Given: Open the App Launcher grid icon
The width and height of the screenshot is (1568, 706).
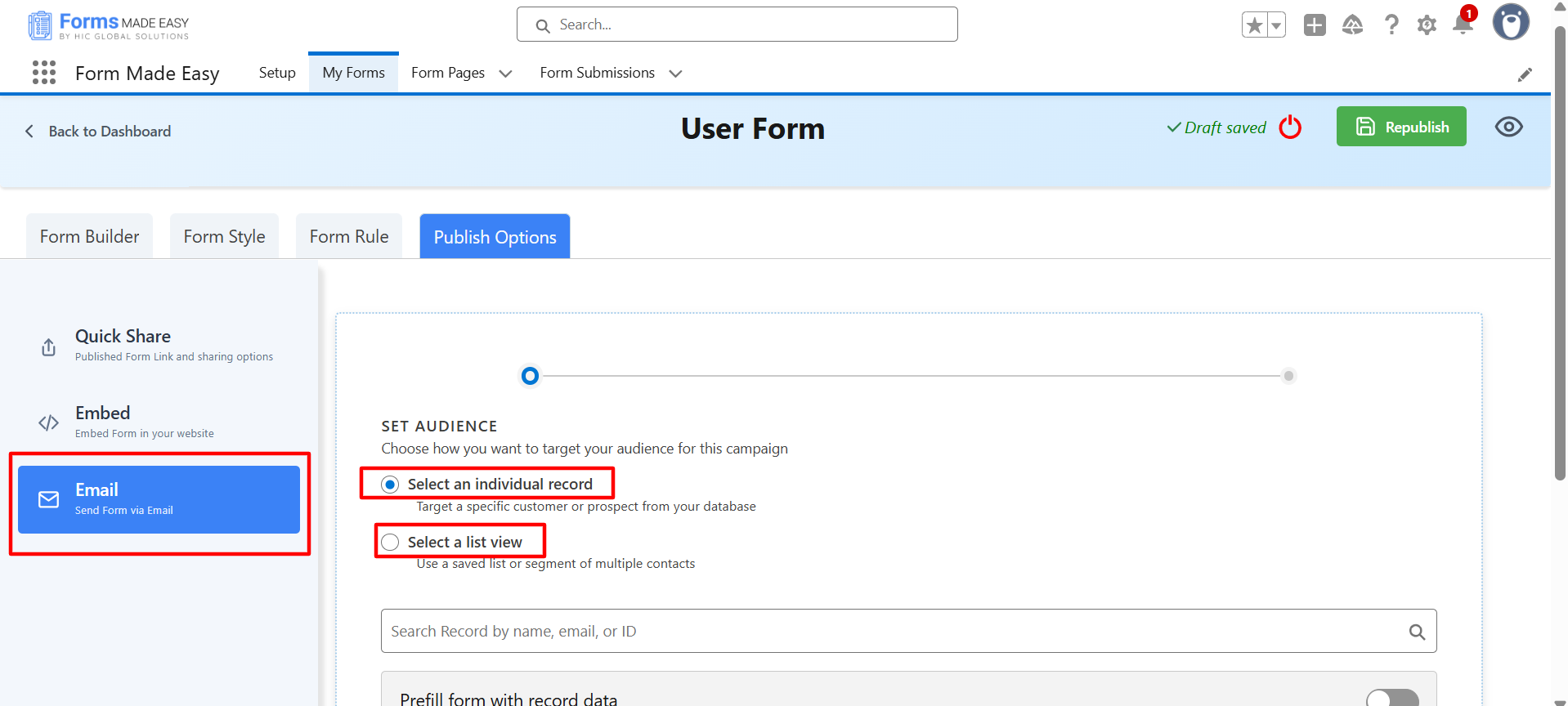Looking at the screenshot, I should pyautogui.click(x=44, y=73).
